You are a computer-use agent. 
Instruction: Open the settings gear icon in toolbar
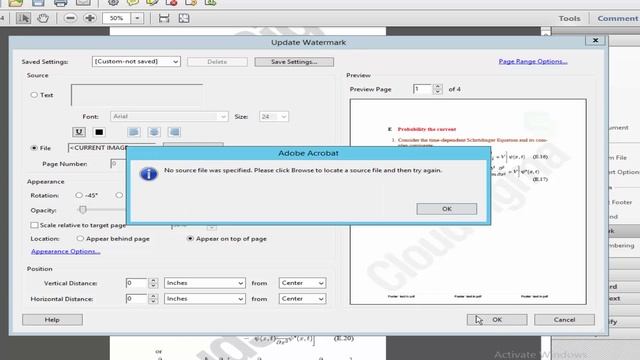click(x=113, y=2)
